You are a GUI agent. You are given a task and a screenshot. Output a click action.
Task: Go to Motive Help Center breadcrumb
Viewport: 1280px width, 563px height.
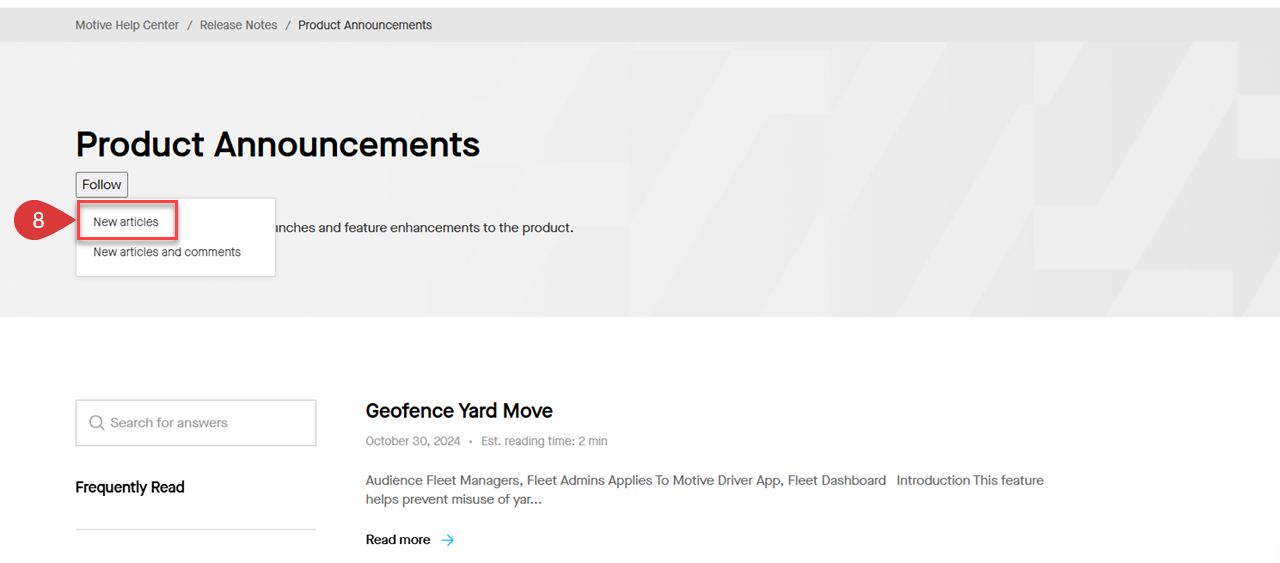tap(127, 25)
